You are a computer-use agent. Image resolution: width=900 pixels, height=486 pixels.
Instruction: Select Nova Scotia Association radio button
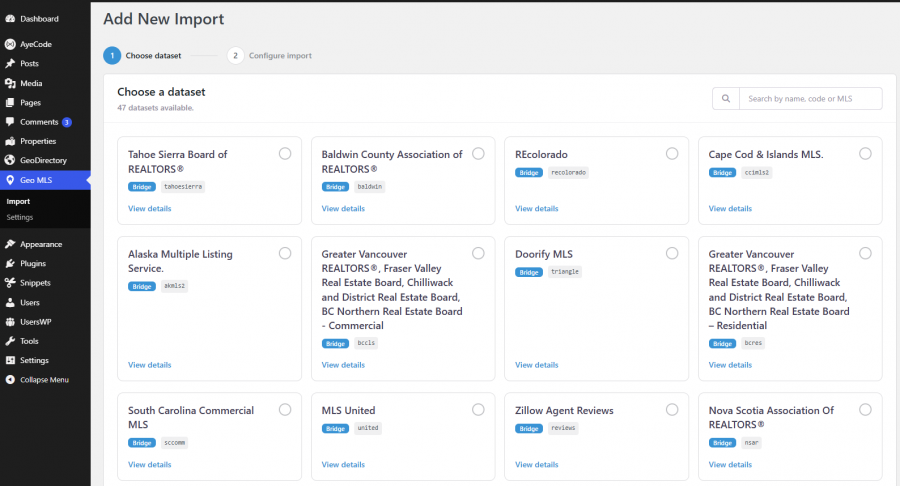[866, 410]
